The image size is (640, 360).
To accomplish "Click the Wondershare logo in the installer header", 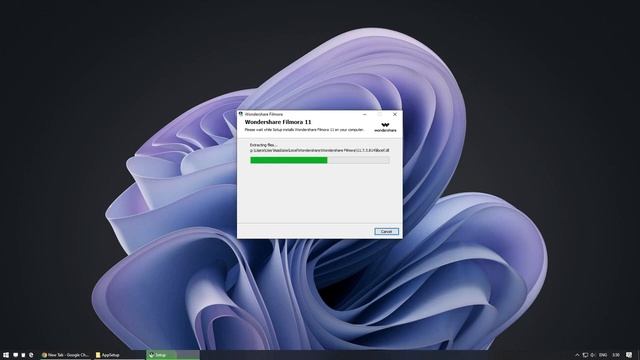I will pos(385,127).
